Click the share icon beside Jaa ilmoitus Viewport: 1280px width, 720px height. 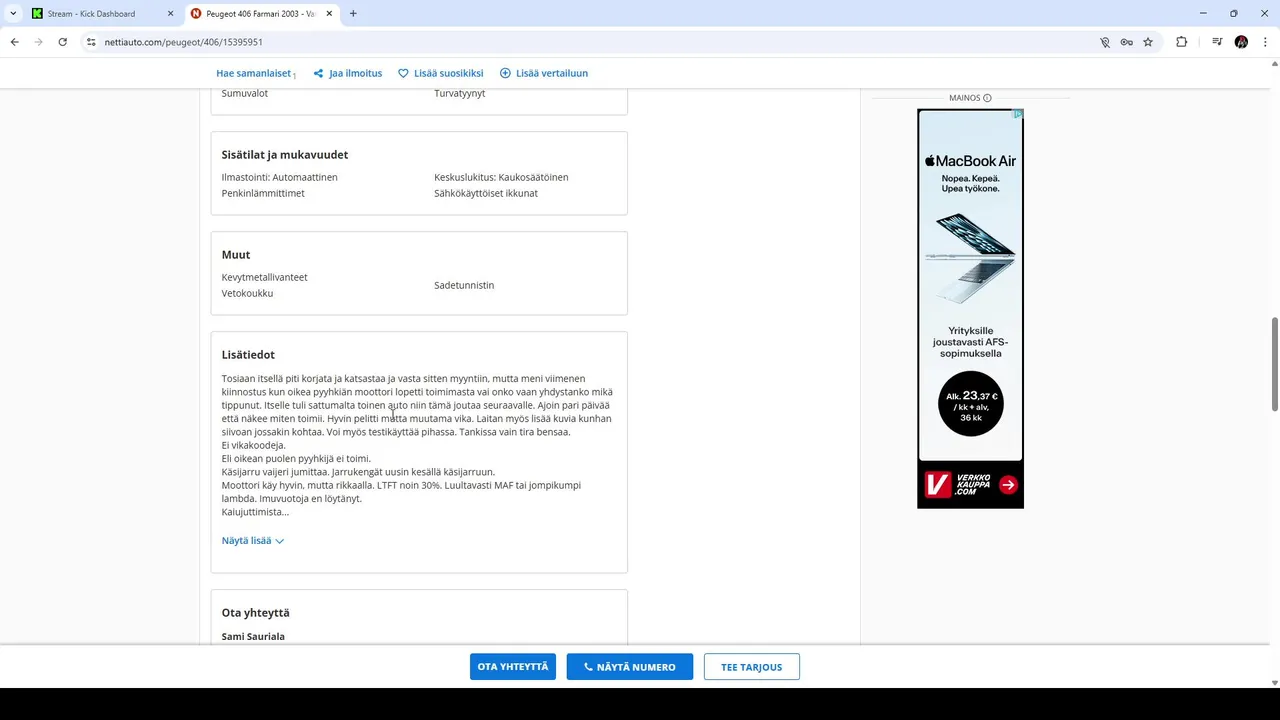click(x=318, y=73)
